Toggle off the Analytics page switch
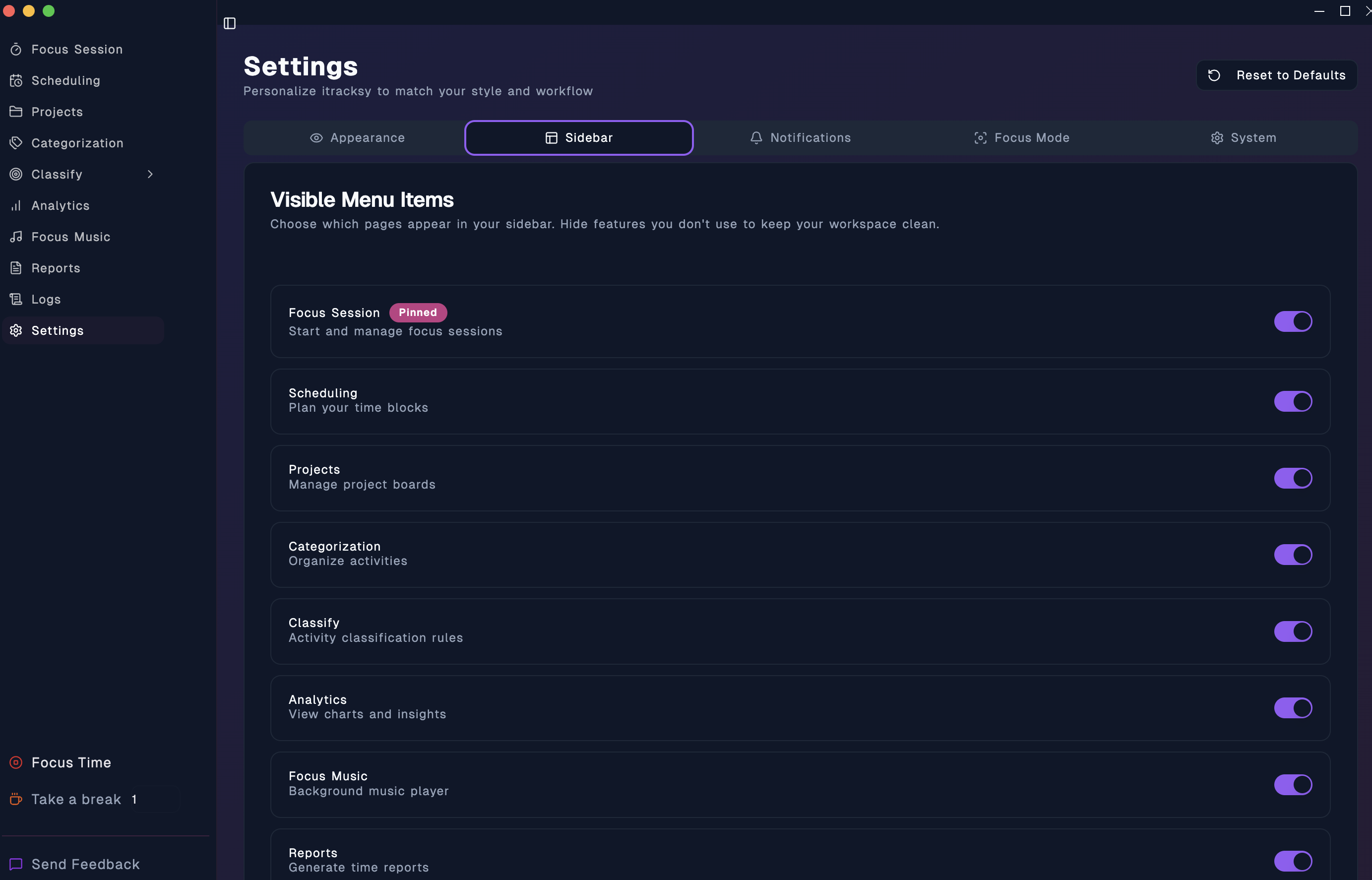The width and height of the screenshot is (1372, 880). [1293, 707]
